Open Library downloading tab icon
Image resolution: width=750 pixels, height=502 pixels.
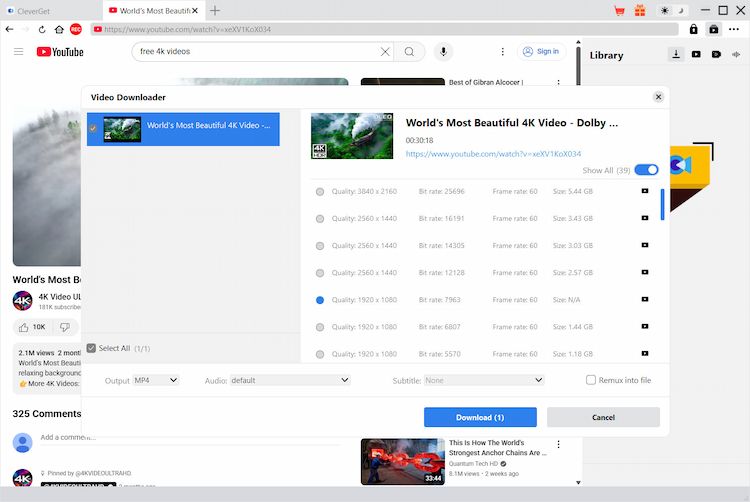pos(677,55)
